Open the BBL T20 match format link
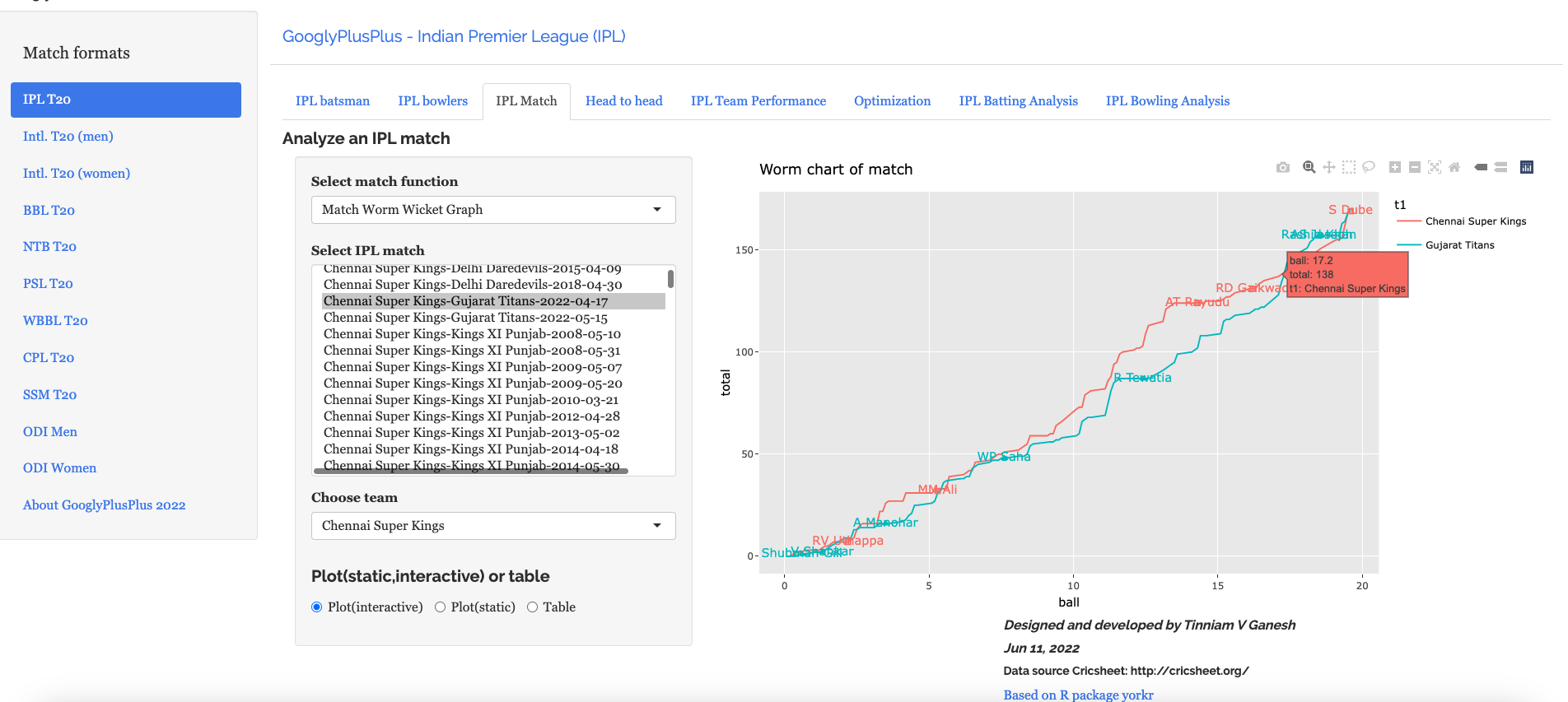 point(49,211)
